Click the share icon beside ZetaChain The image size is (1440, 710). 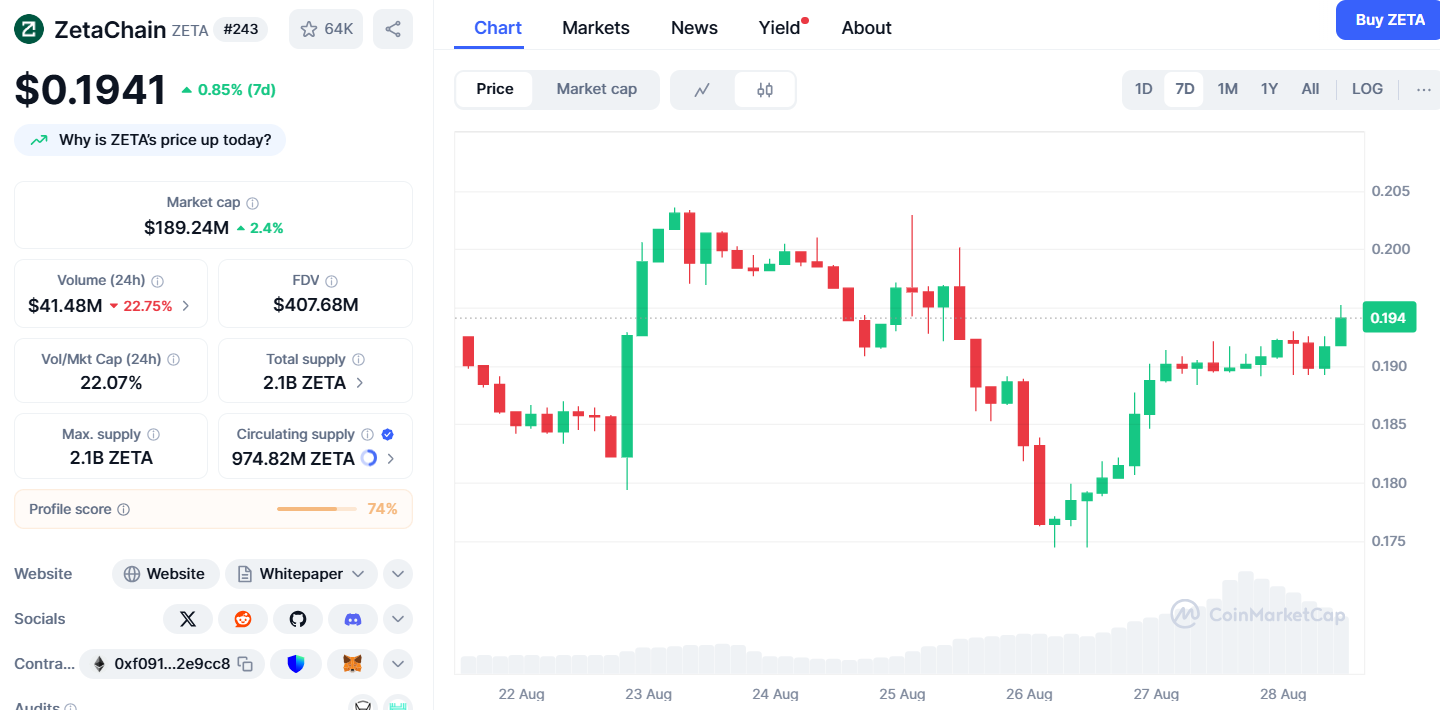click(393, 29)
